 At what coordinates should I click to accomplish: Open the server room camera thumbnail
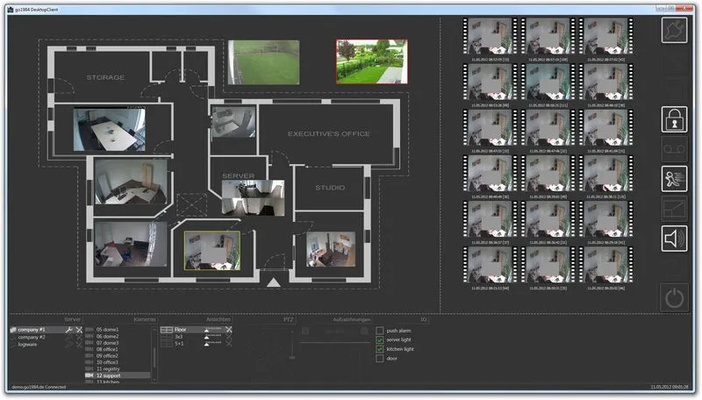pos(246,197)
